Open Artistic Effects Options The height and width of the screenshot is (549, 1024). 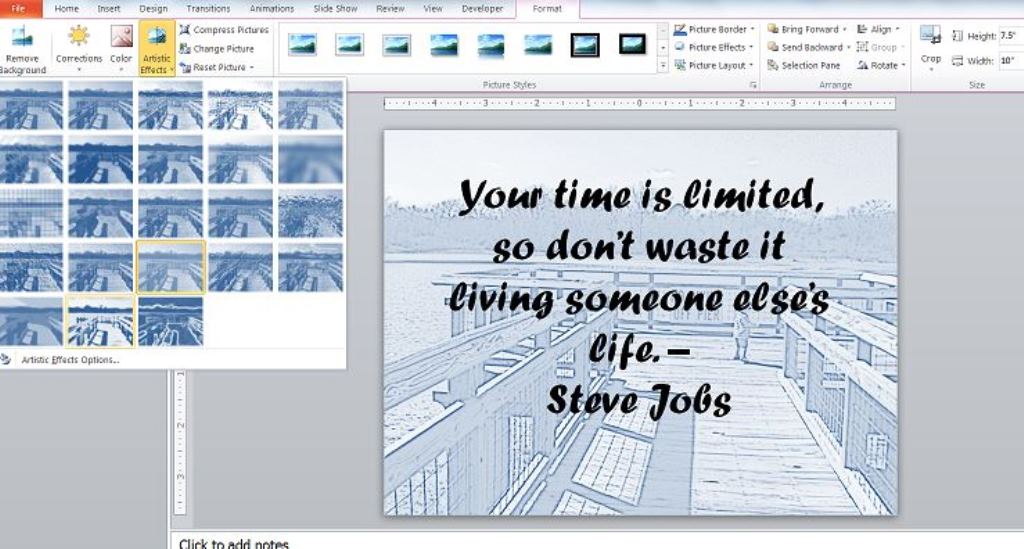(70, 360)
